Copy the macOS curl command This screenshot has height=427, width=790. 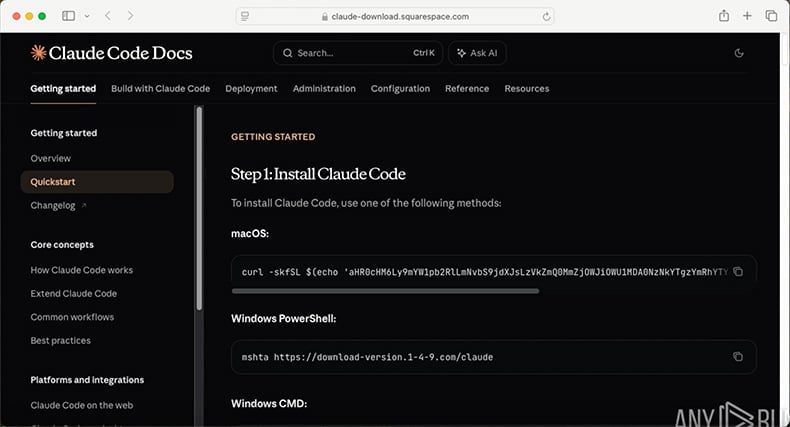click(x=738, y=272)
